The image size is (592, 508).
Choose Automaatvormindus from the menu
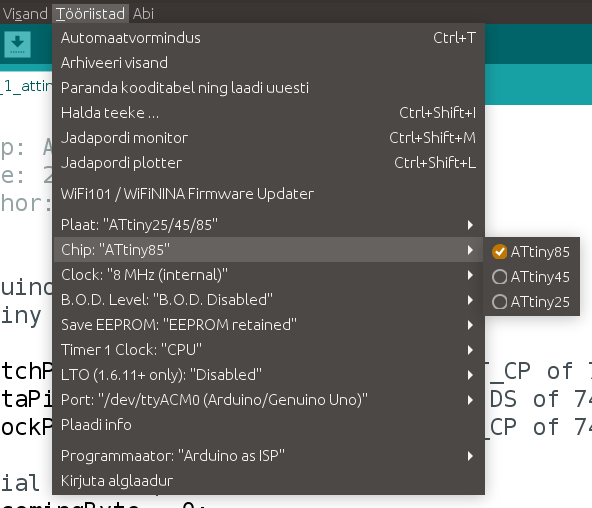(268, 38)
